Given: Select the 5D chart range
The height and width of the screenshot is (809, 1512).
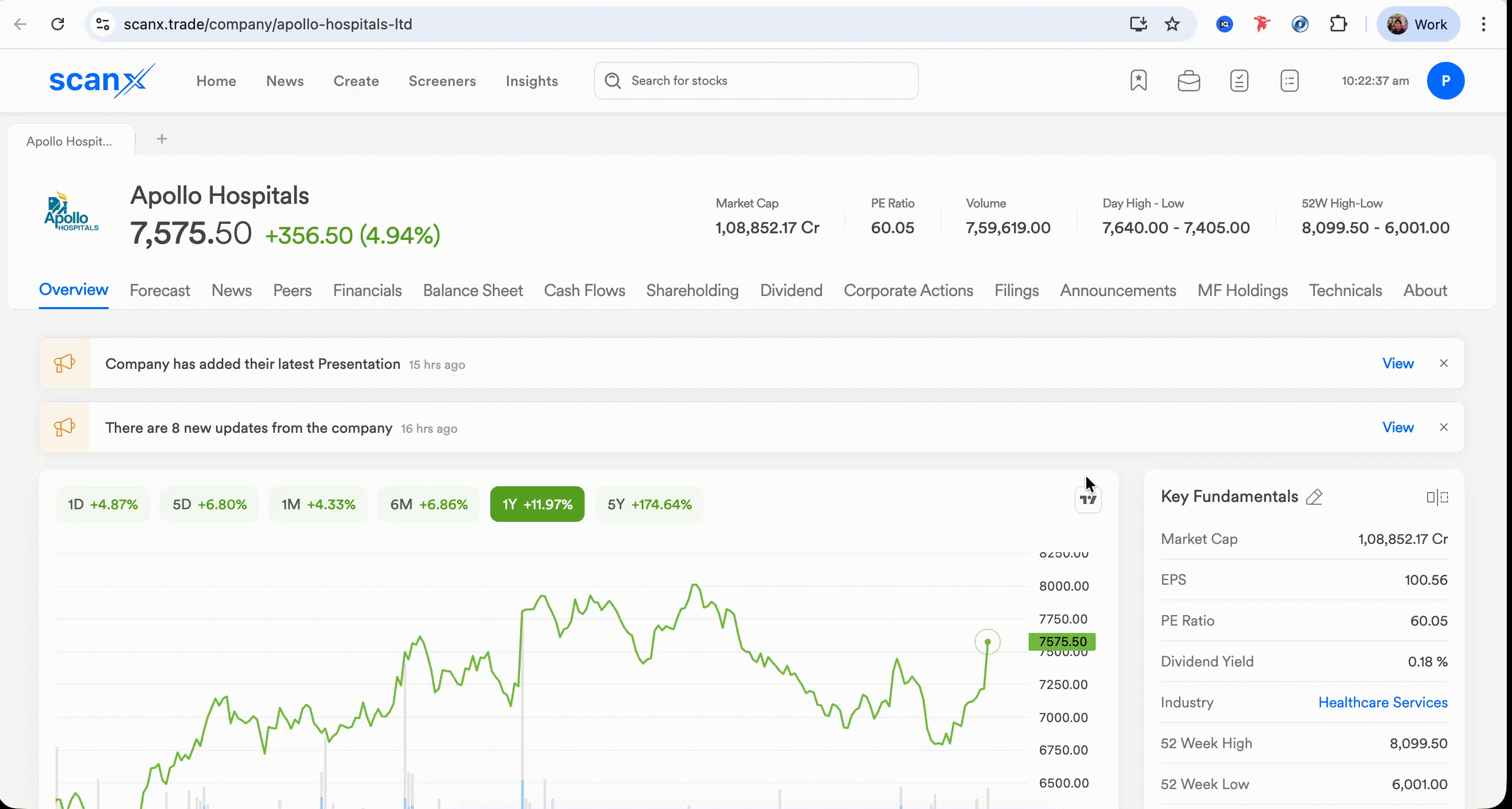Looking at the screenshot, I should click(210, 504).
